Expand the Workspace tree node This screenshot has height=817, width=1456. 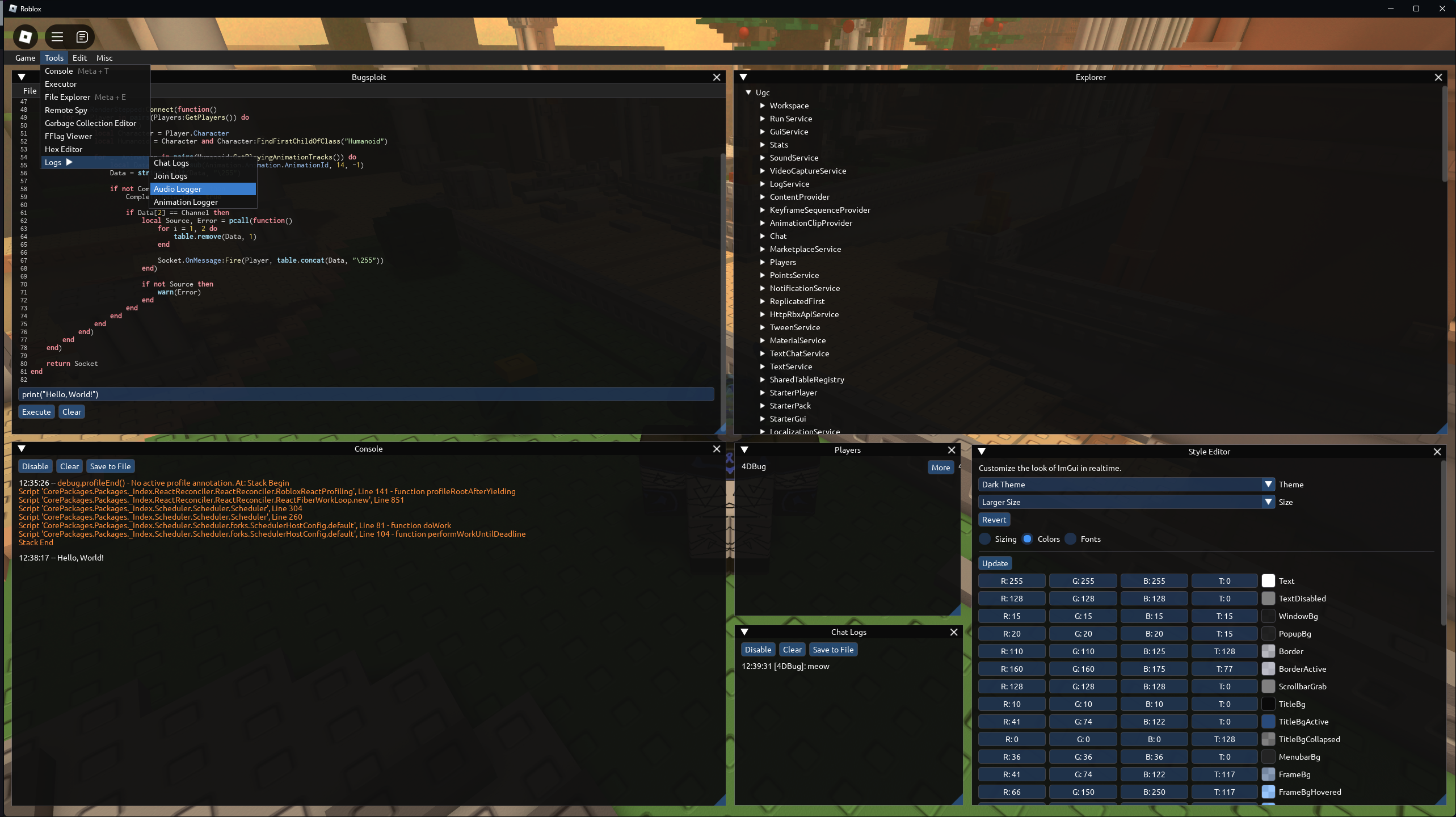(x=763, y=106)
